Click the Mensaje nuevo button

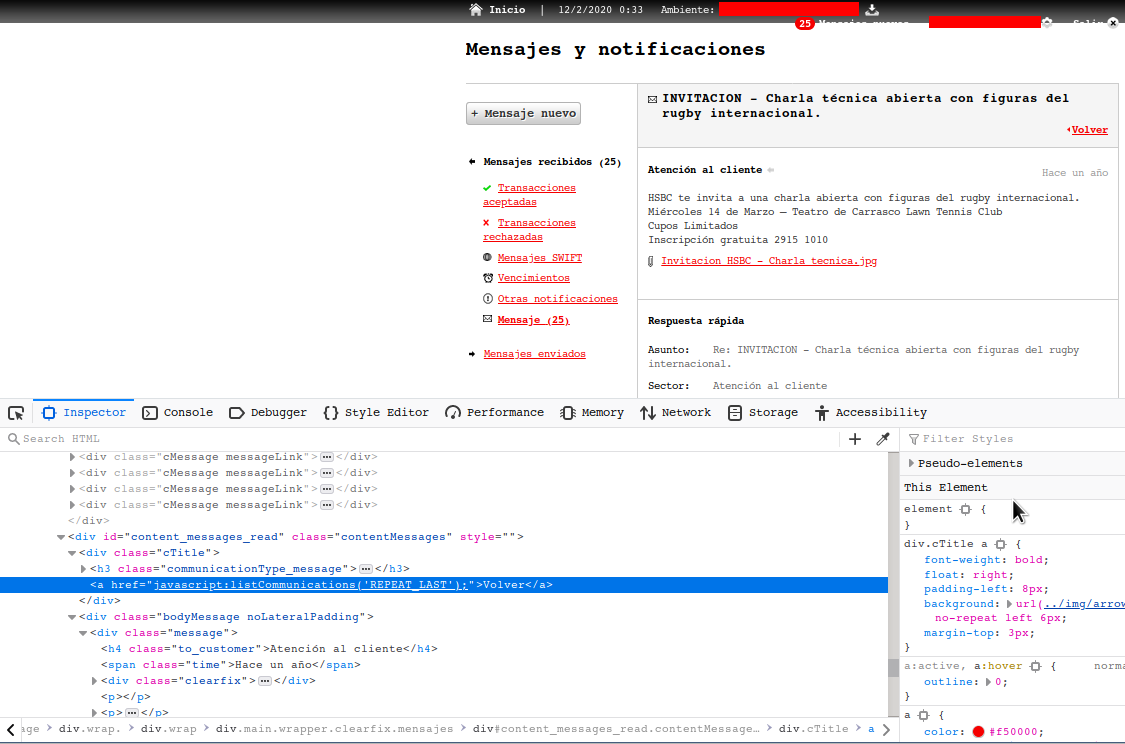click(x=523, y=114)
